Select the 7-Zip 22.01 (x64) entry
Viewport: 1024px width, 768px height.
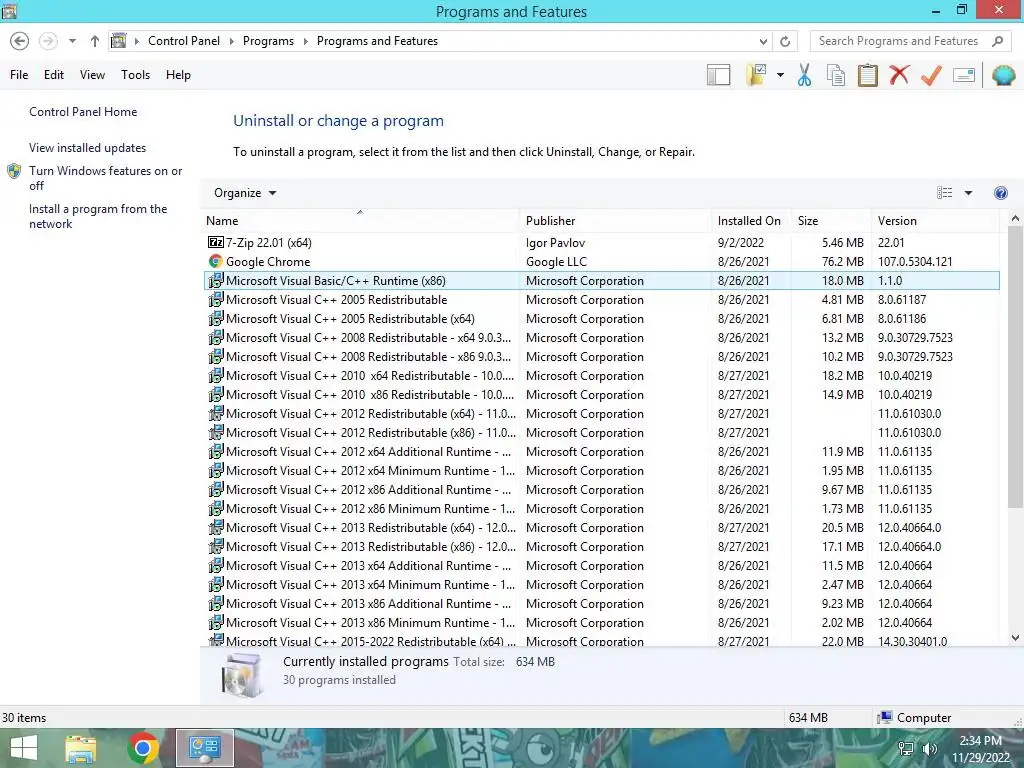(601, 243)
